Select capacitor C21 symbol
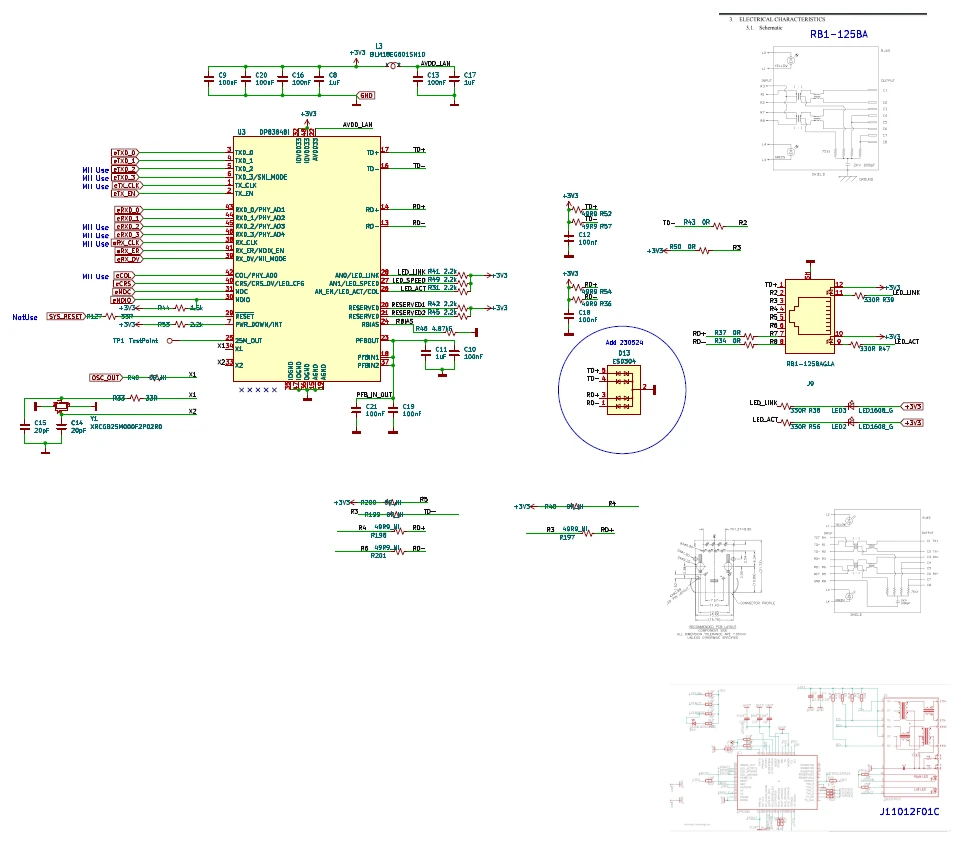 (356, 410)
